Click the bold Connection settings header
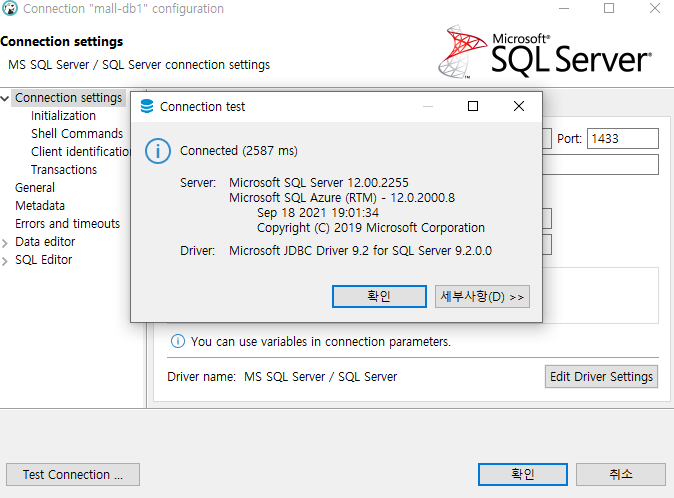The height and width of the screenshot is (498, 674). tap(61, 42)
